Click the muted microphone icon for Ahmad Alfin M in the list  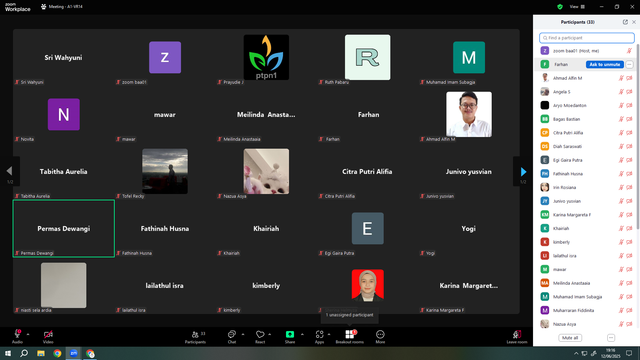coord(621,78)
